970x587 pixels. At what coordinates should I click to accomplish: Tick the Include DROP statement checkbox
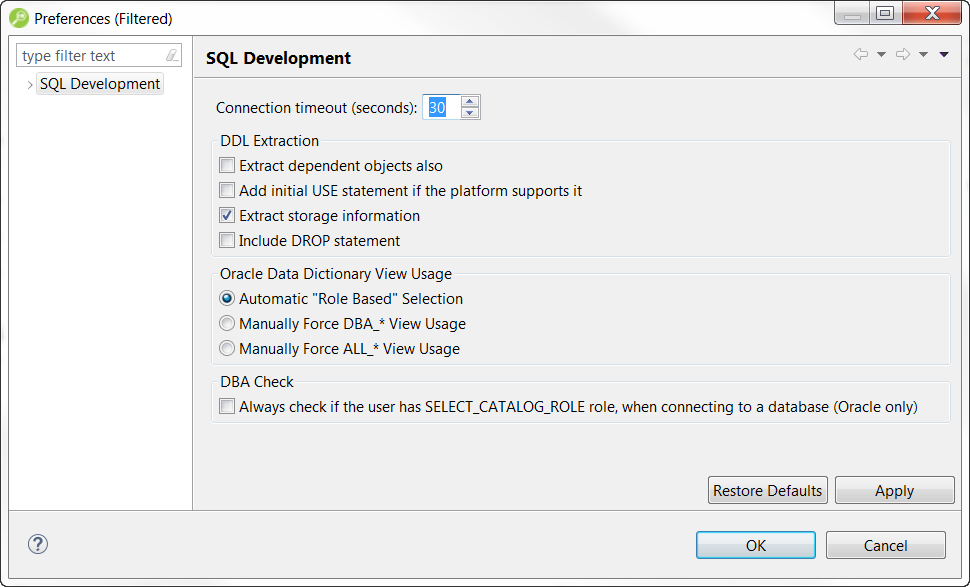(227, 241)
